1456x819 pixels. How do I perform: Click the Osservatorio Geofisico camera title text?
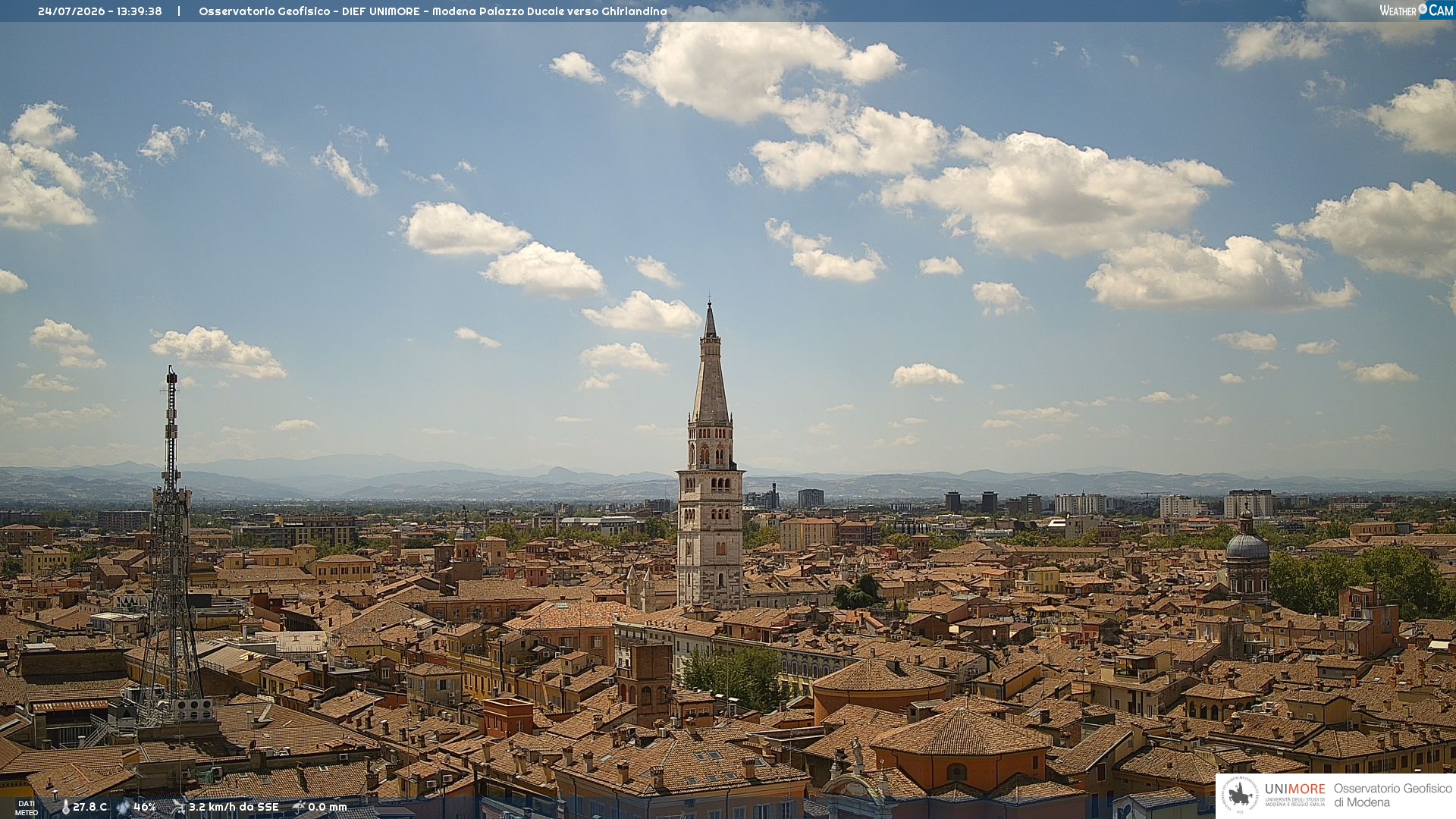(433, 11)
